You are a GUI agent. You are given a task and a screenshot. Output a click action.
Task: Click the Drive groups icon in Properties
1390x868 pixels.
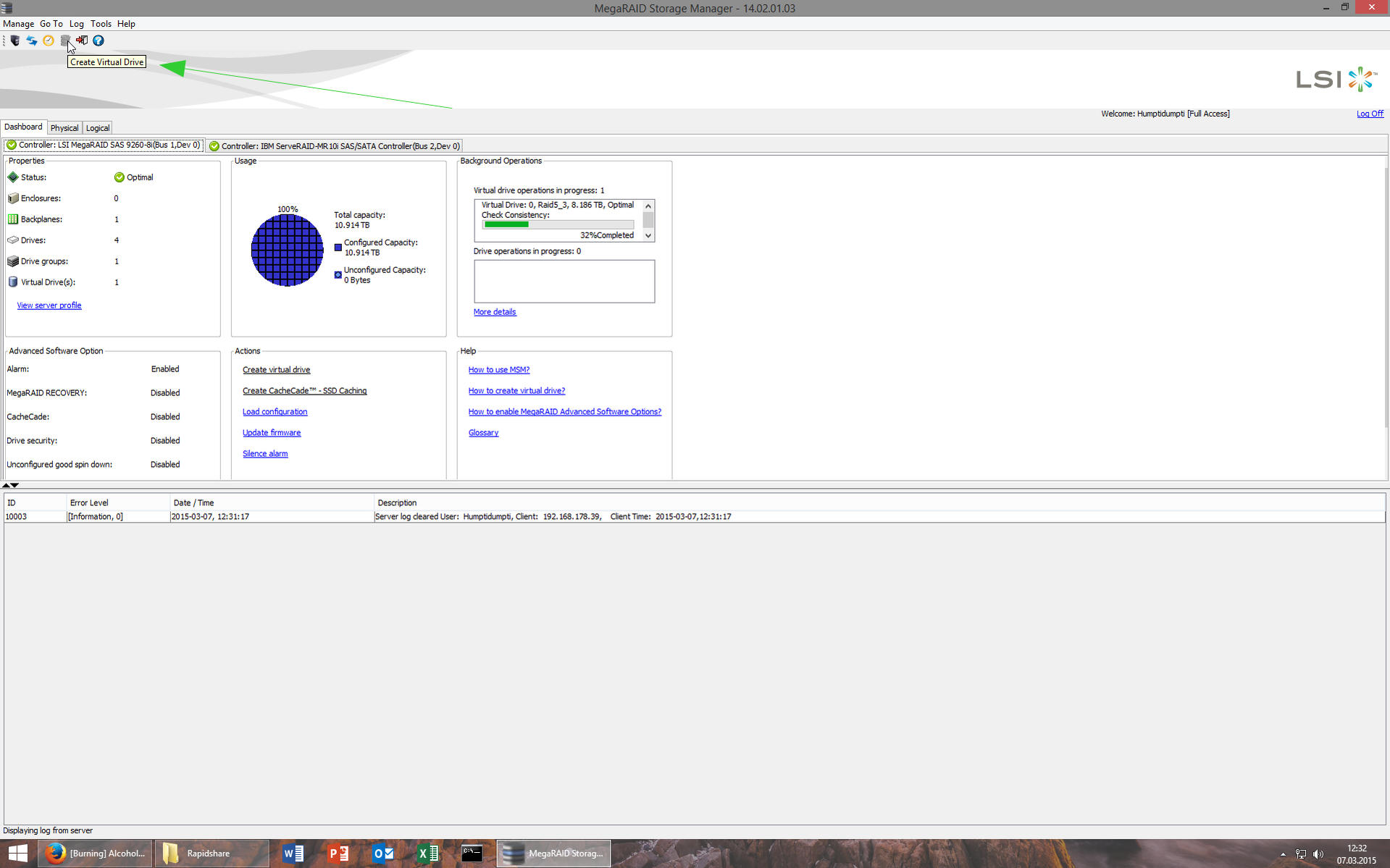pyautogui.click(x=13, y=261)
